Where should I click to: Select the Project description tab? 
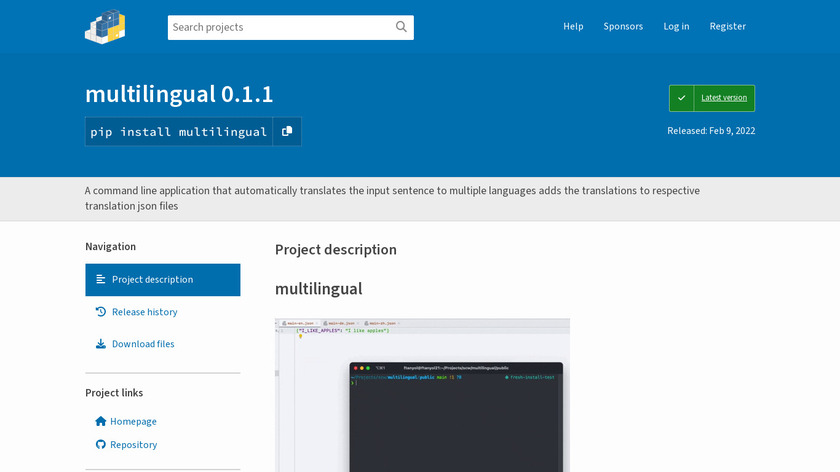pos(163,280)
